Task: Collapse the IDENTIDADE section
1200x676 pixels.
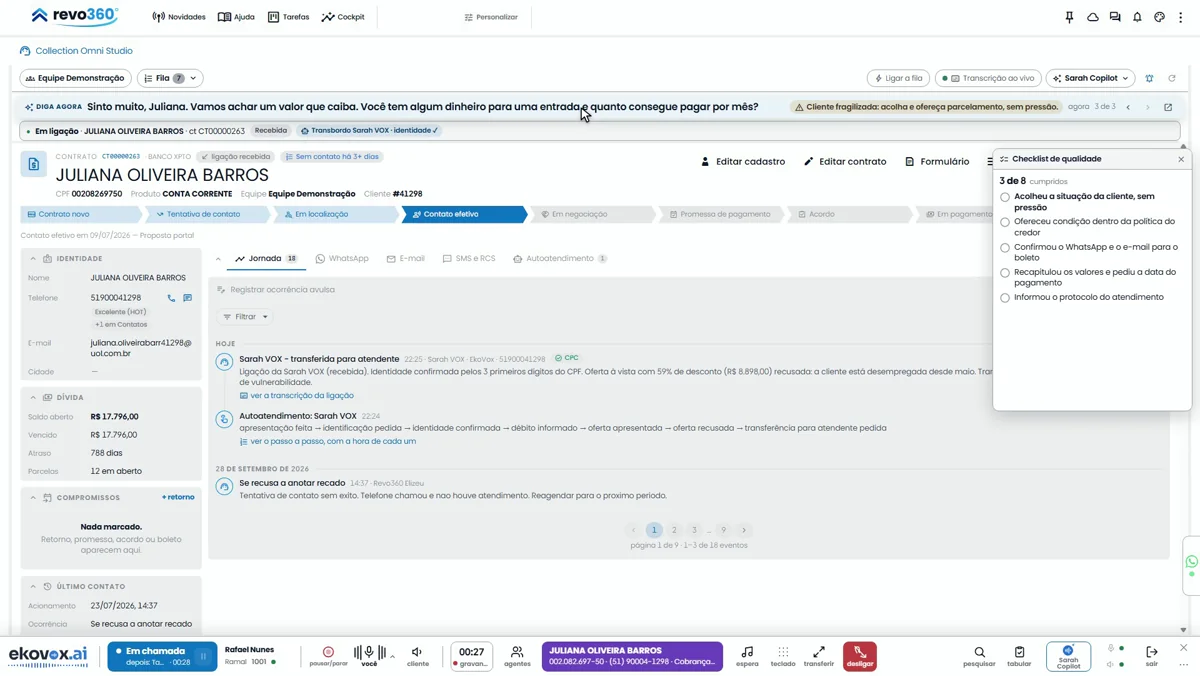Action: click(32, 259)
